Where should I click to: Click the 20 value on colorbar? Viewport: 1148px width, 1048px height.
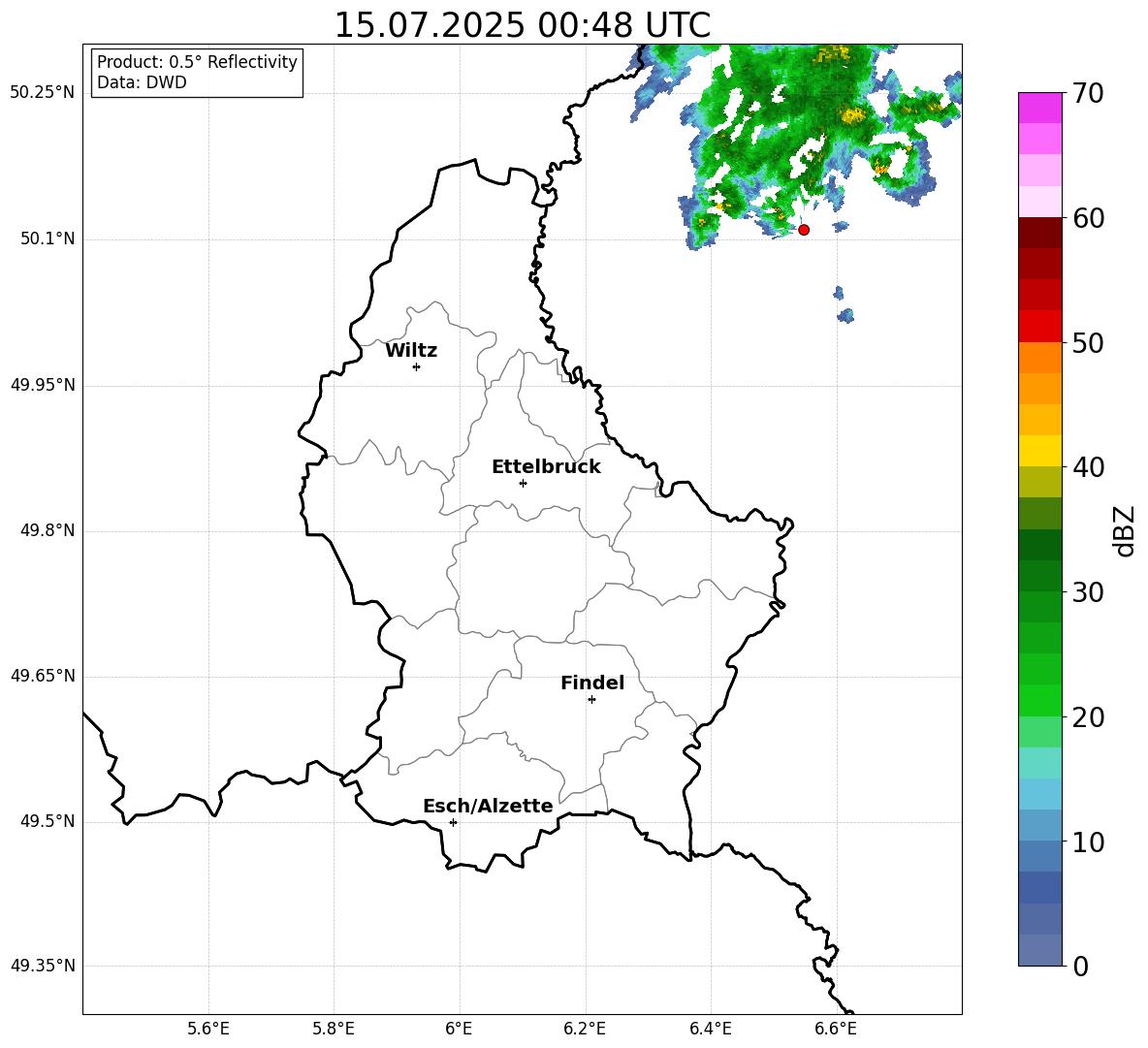[1088, 717]
